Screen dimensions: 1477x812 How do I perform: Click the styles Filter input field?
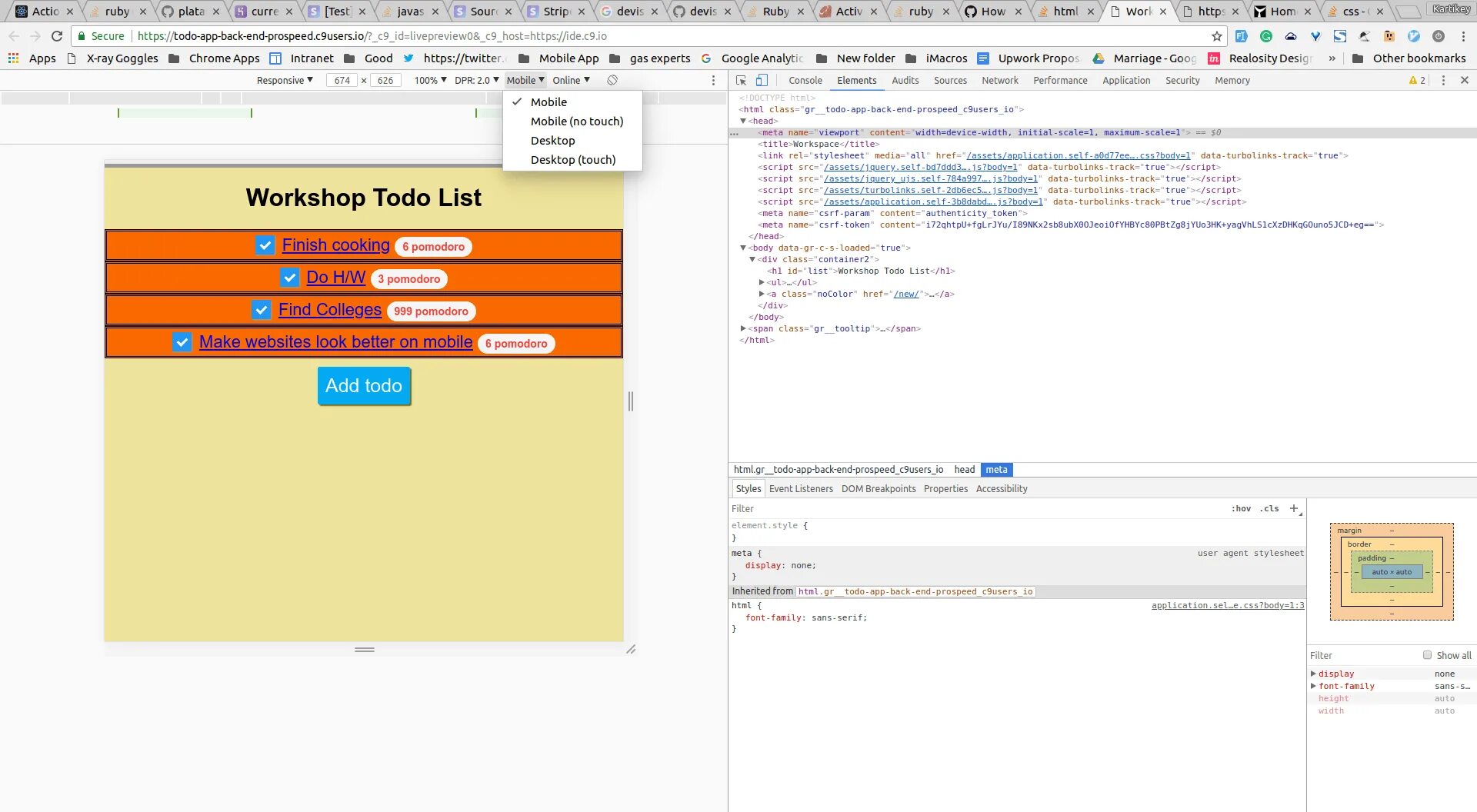977,508
